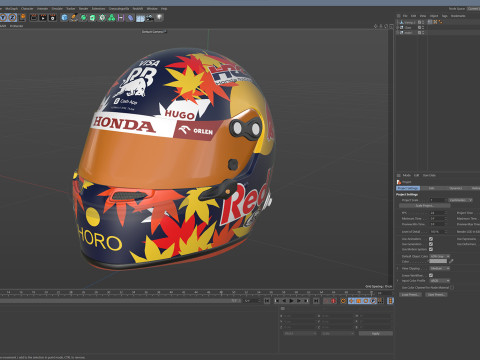Toggle layer square on first object row
480x360 pixels.
point(419,22)
